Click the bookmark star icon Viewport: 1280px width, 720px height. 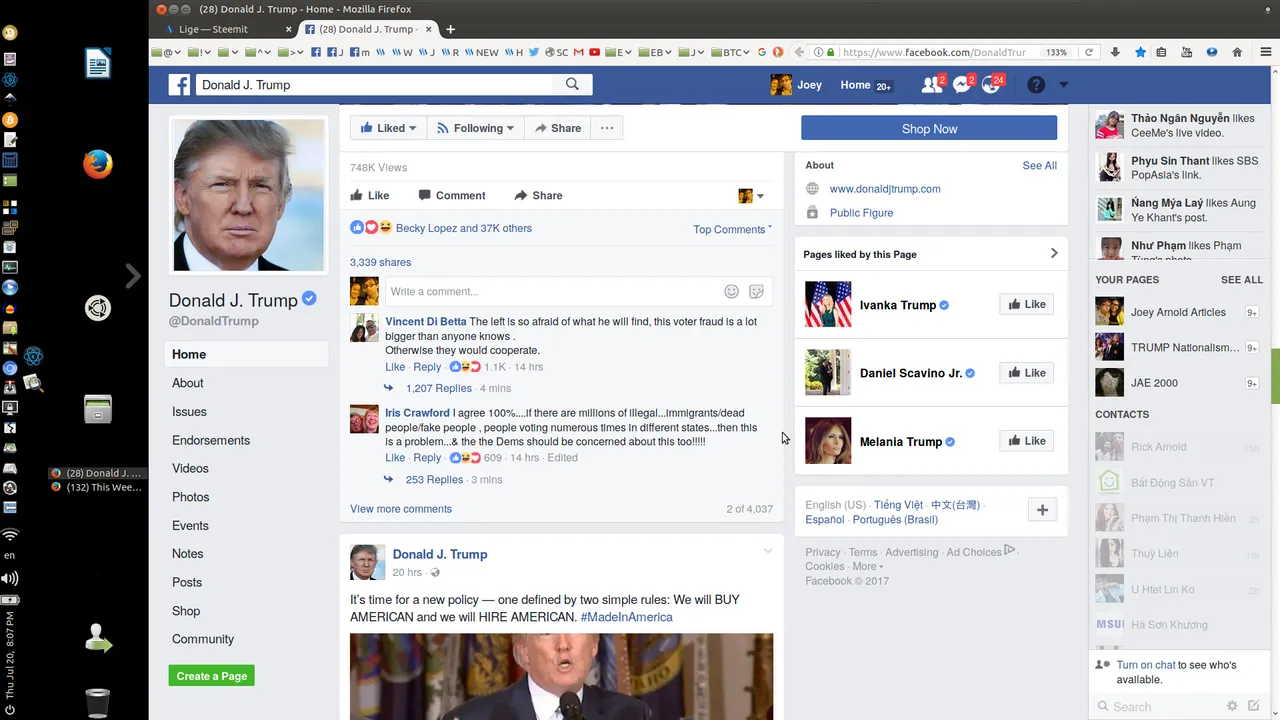click(x=1140, y=52)
